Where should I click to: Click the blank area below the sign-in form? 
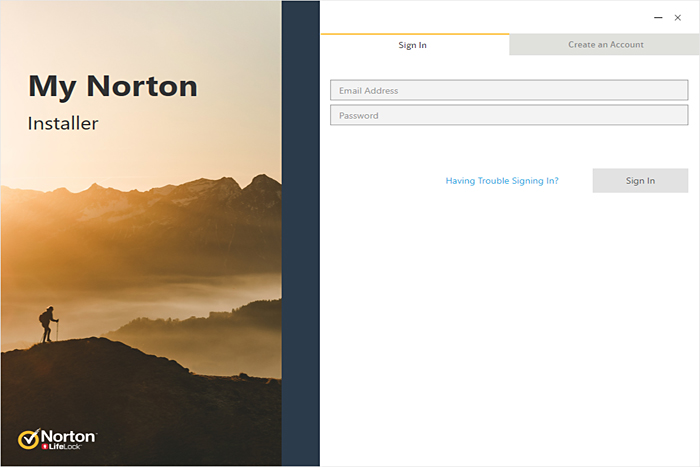[509, 330]
